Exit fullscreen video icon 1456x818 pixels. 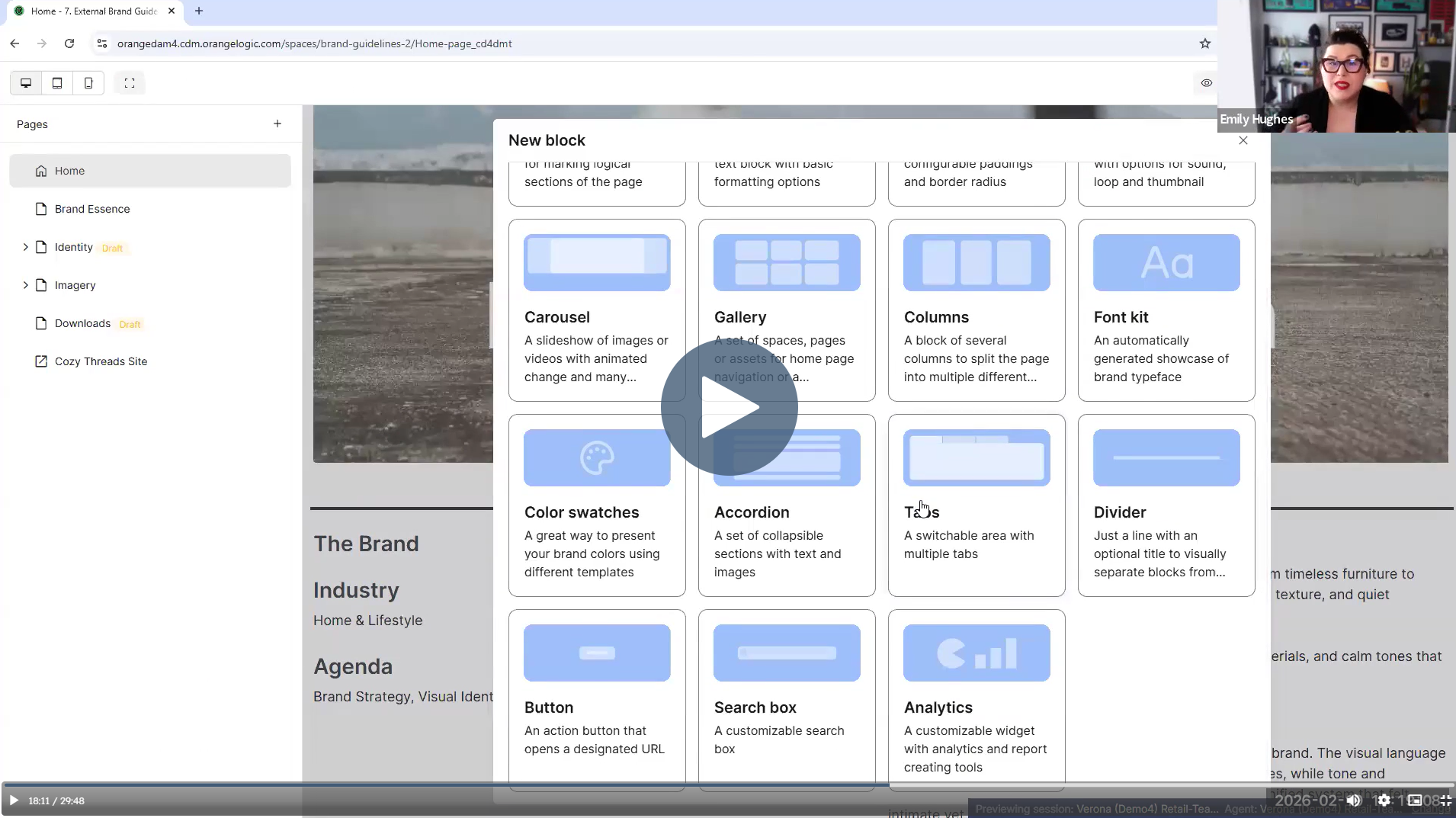(1445, 800)
